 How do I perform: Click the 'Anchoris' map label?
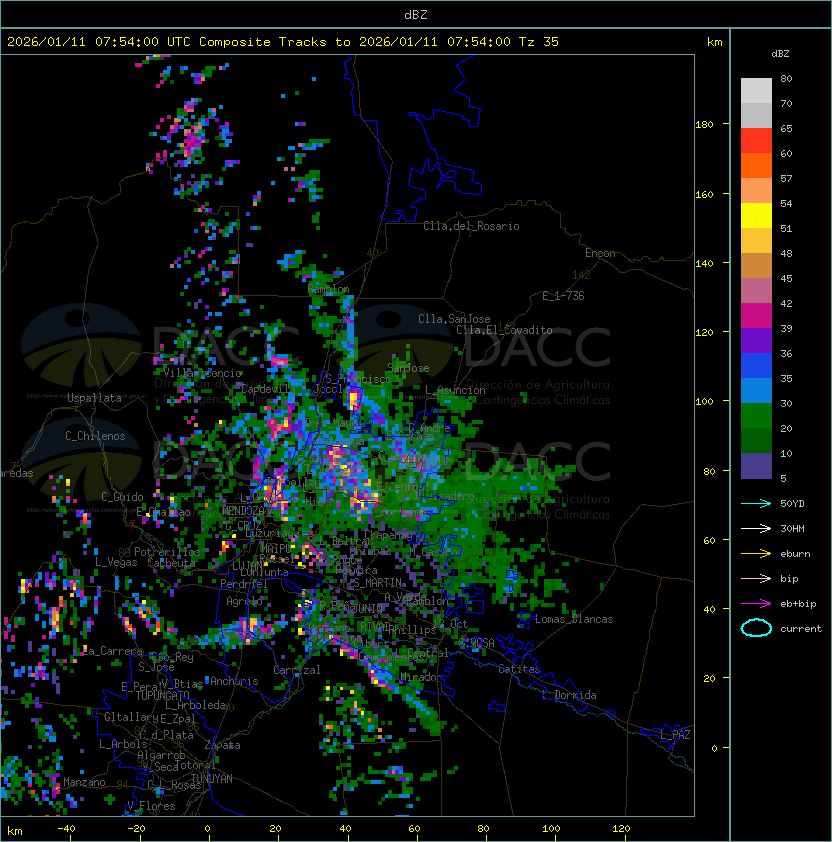click(234, 681)
